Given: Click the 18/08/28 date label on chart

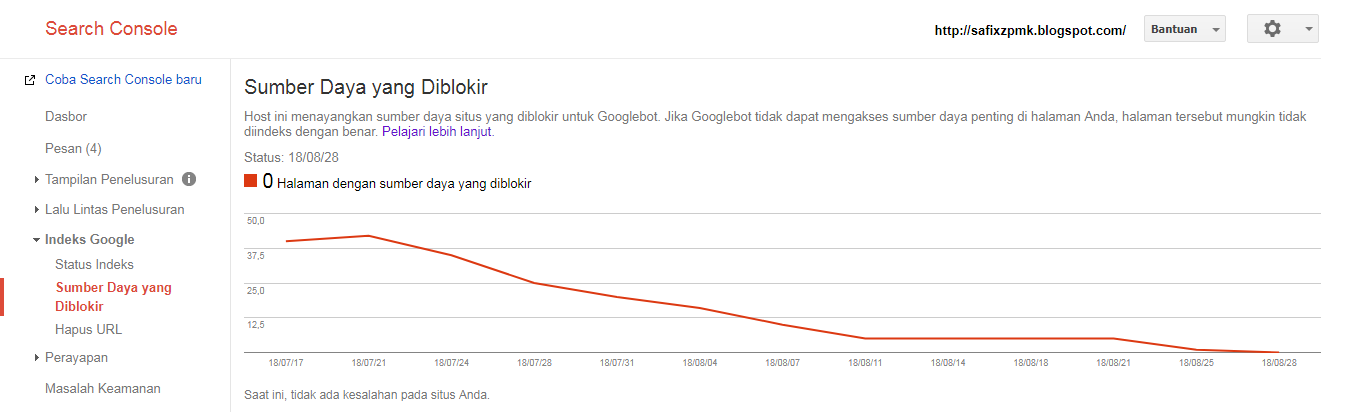Looking at the screenshot, I should click(x=1279, y=362).
